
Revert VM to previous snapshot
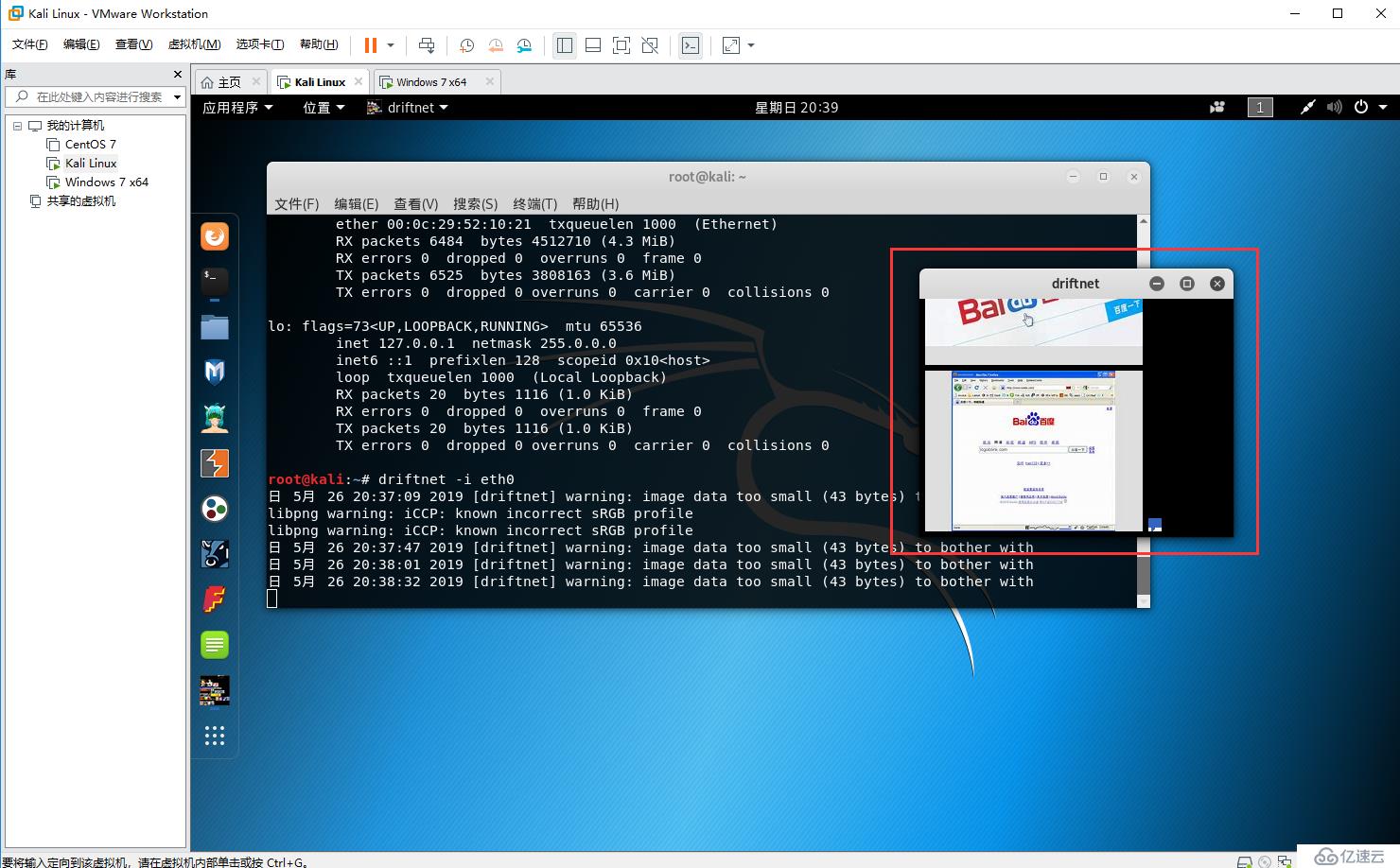pos(496,45)
